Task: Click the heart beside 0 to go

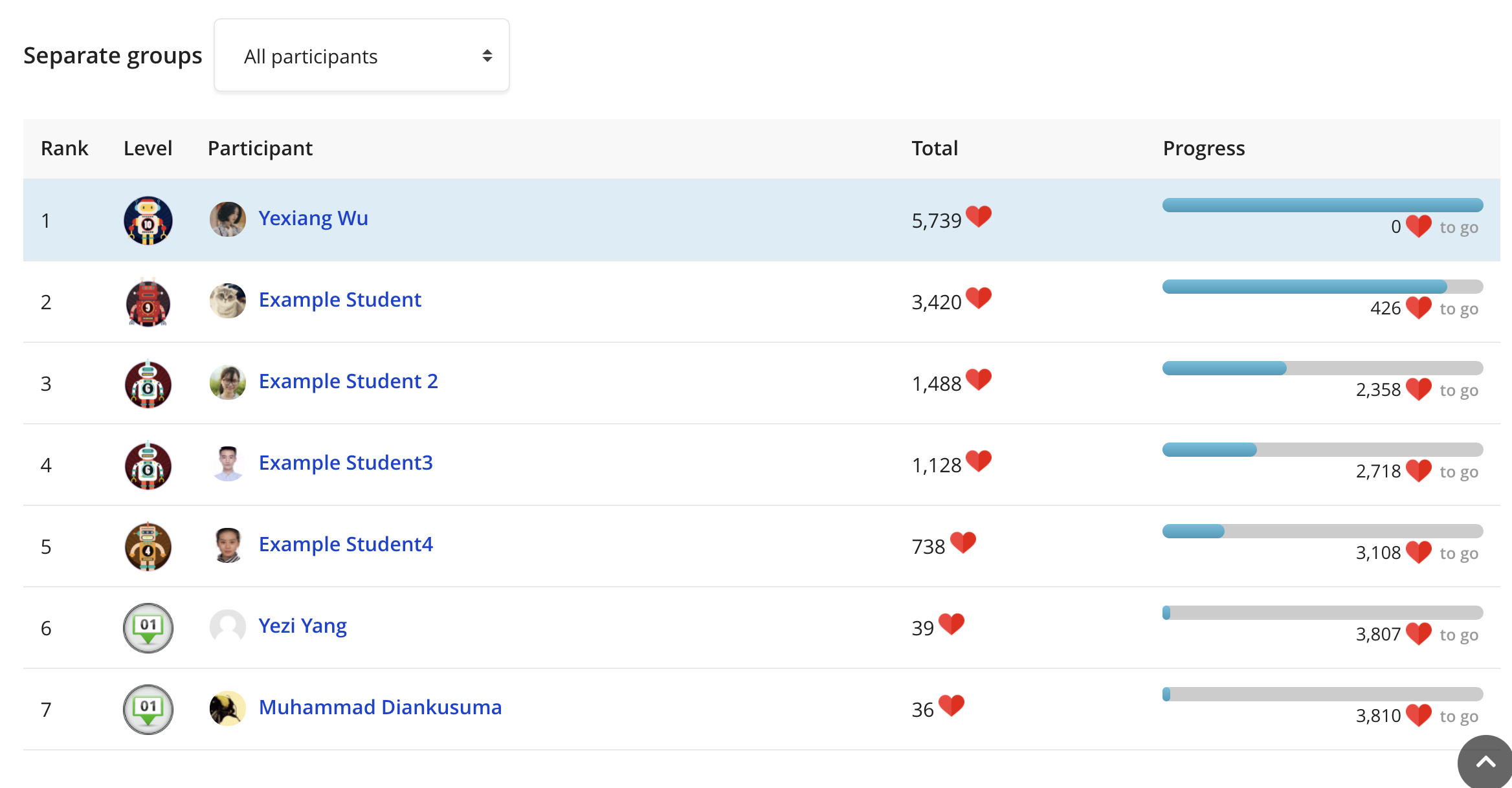Action: pos(1419,226)
